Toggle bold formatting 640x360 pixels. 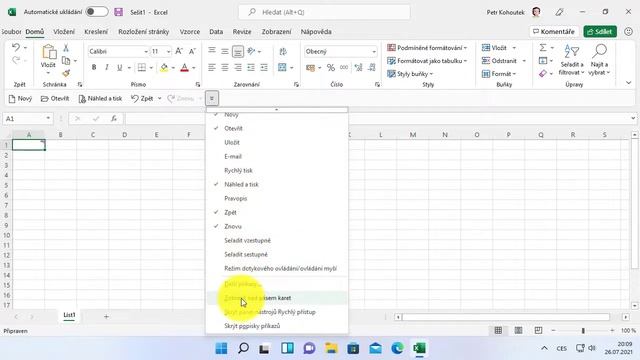(94, 67)
